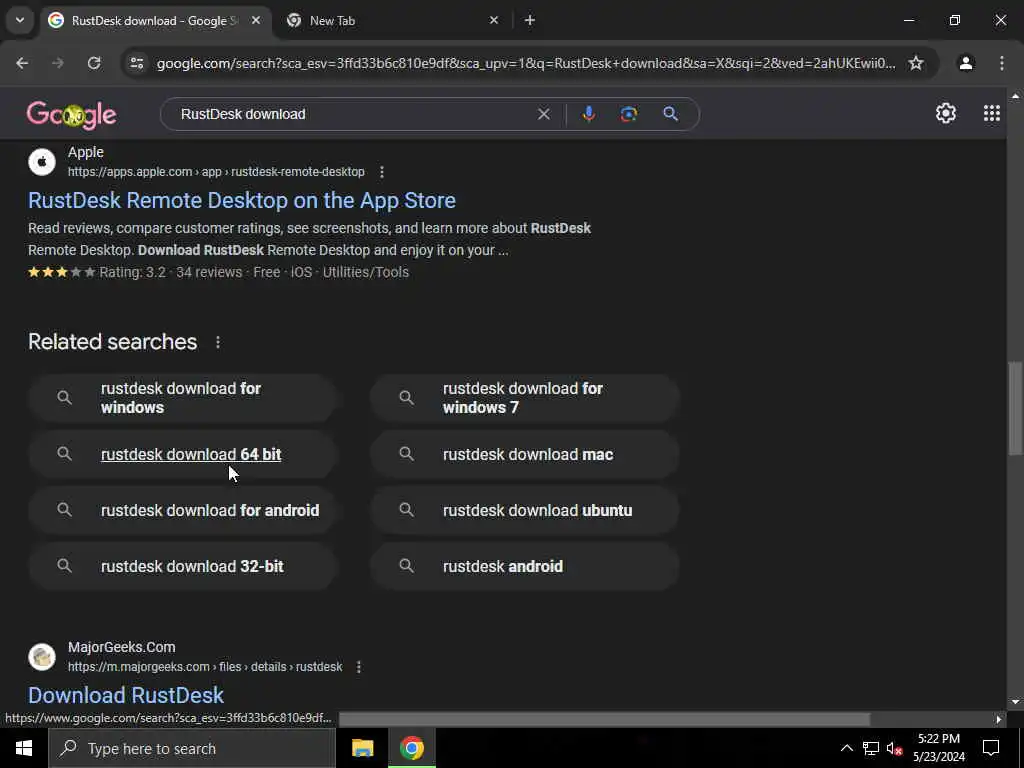
Task: Open the notifications action center
Action: pos(991,748)
